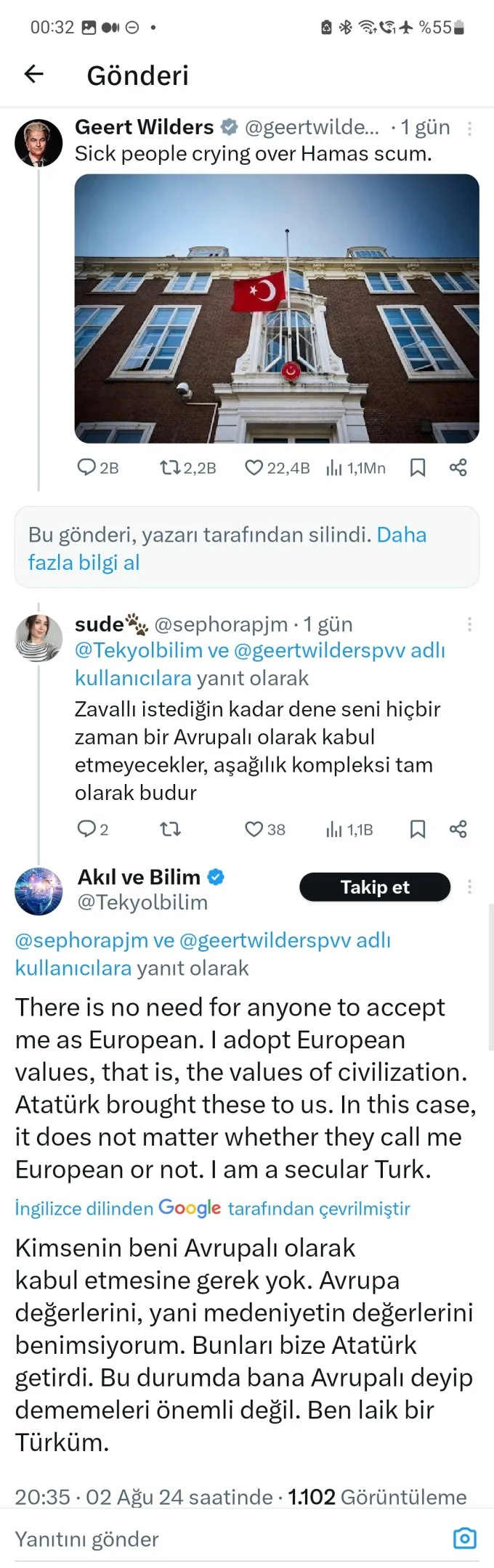Open reply icon on Geert Wilders post

86,467
